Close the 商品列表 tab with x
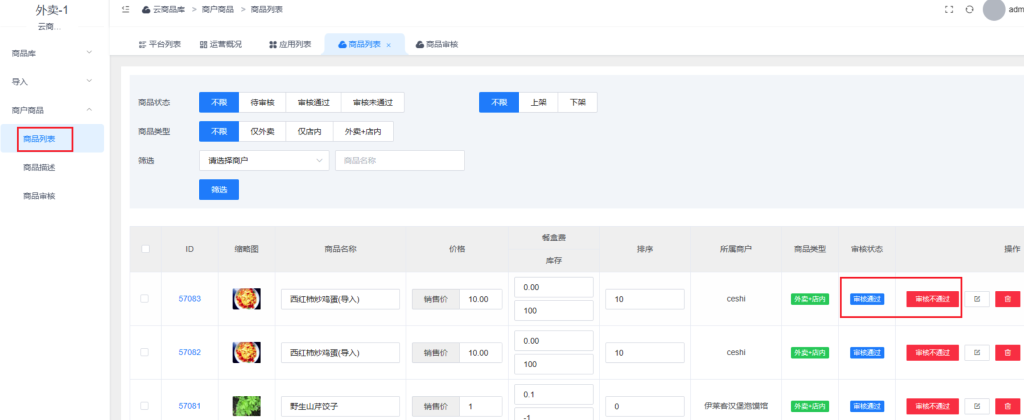Screen dimensions: 1024x420 [x=389, y=45]
